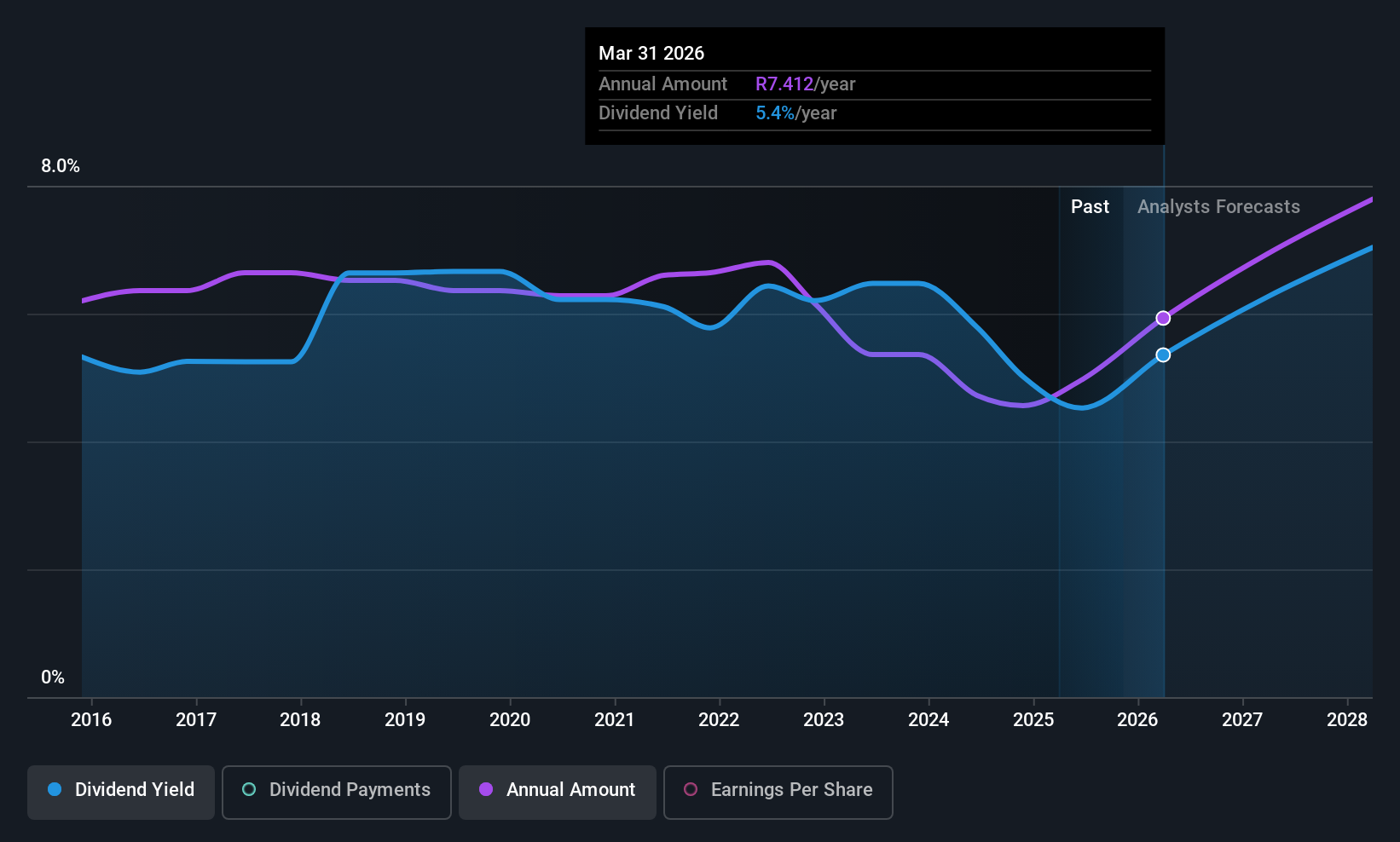Image resolution: width=1400 pixels, height=842 pixels.
Task: Click the R7.412/year tooltip value
Action: pyautogui.click(x=805, y=84)
